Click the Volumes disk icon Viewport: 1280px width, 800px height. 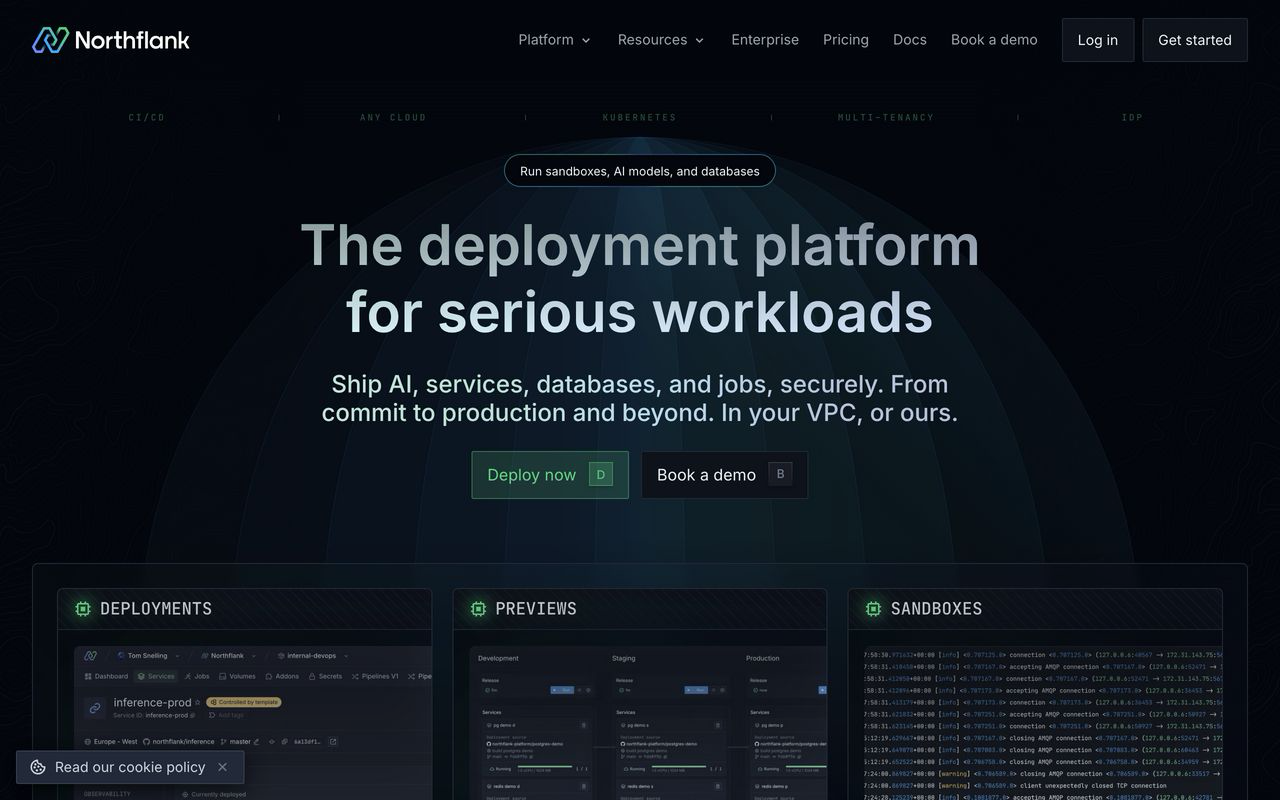click(223, 676)
